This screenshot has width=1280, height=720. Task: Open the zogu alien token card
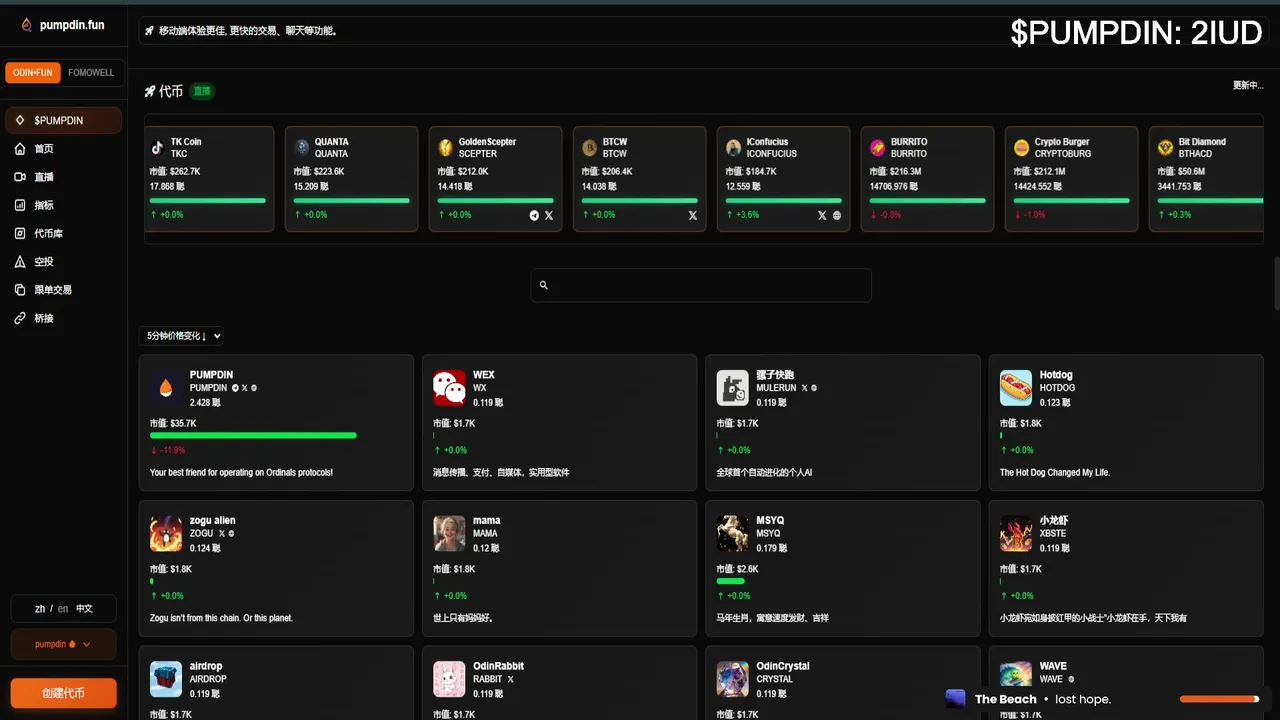[x=276, y=569]
